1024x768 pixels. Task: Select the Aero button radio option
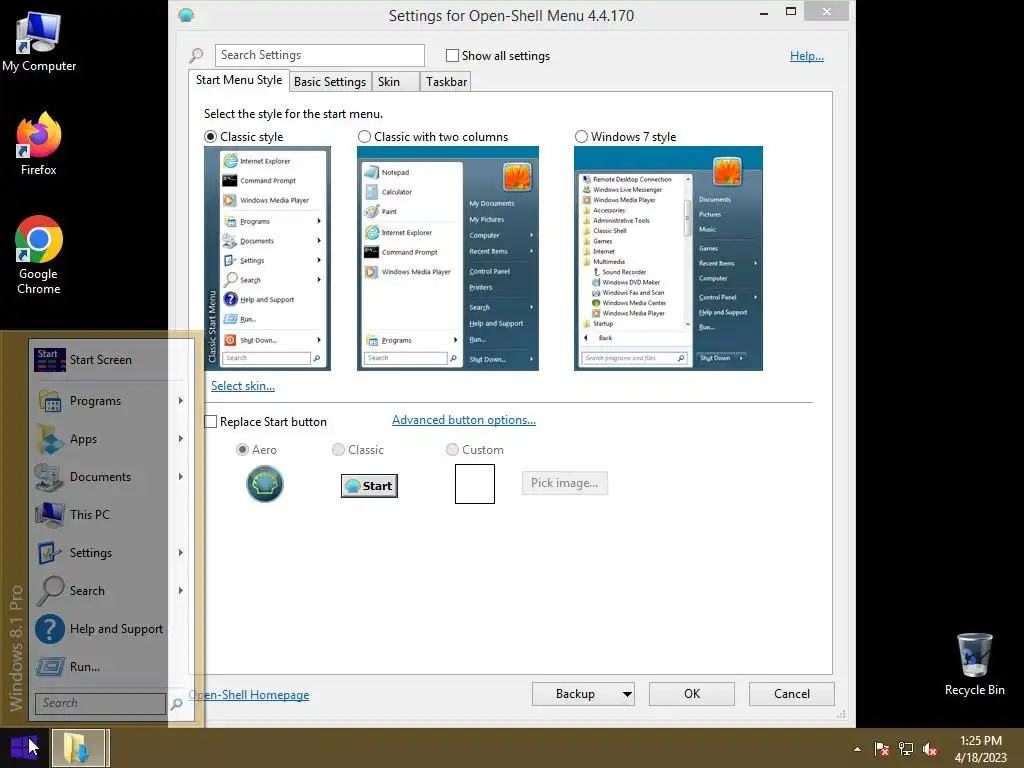[x=242, y=449]
